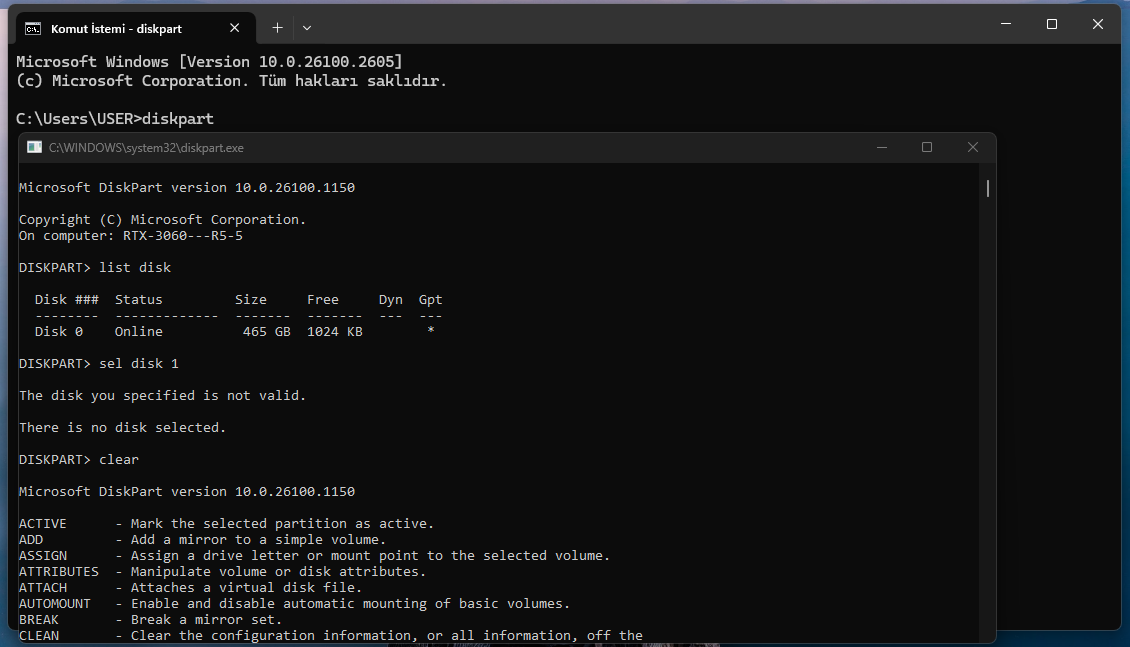Click the 'C:\WINDOWS\system32\diskpart.exe' title text
This screenshot has width=1130, height=647.
pos(146,148)
